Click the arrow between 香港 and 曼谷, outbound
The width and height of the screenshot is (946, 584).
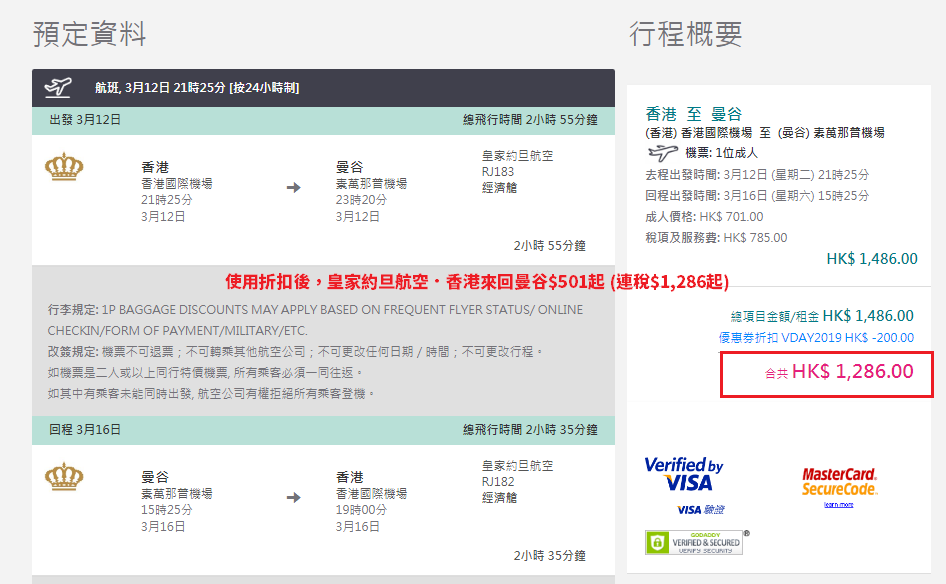[294, 188]
